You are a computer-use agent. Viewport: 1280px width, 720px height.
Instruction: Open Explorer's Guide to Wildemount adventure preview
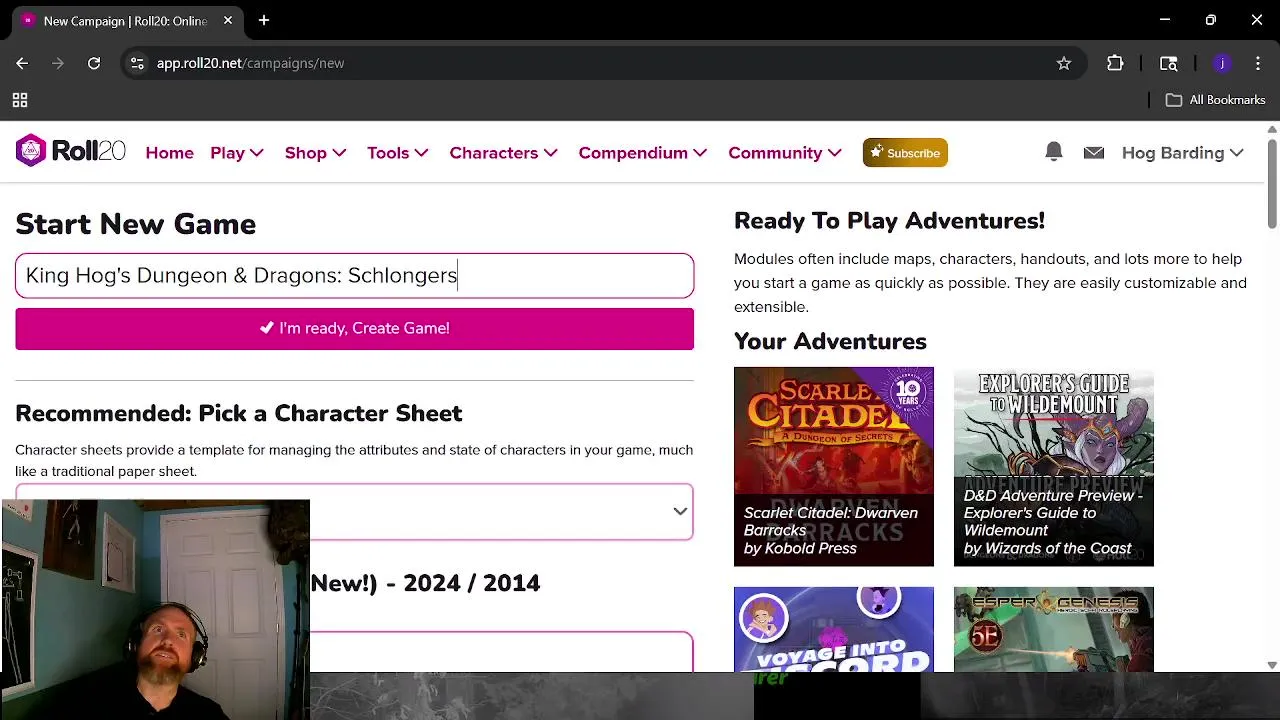pos(1054,466)
